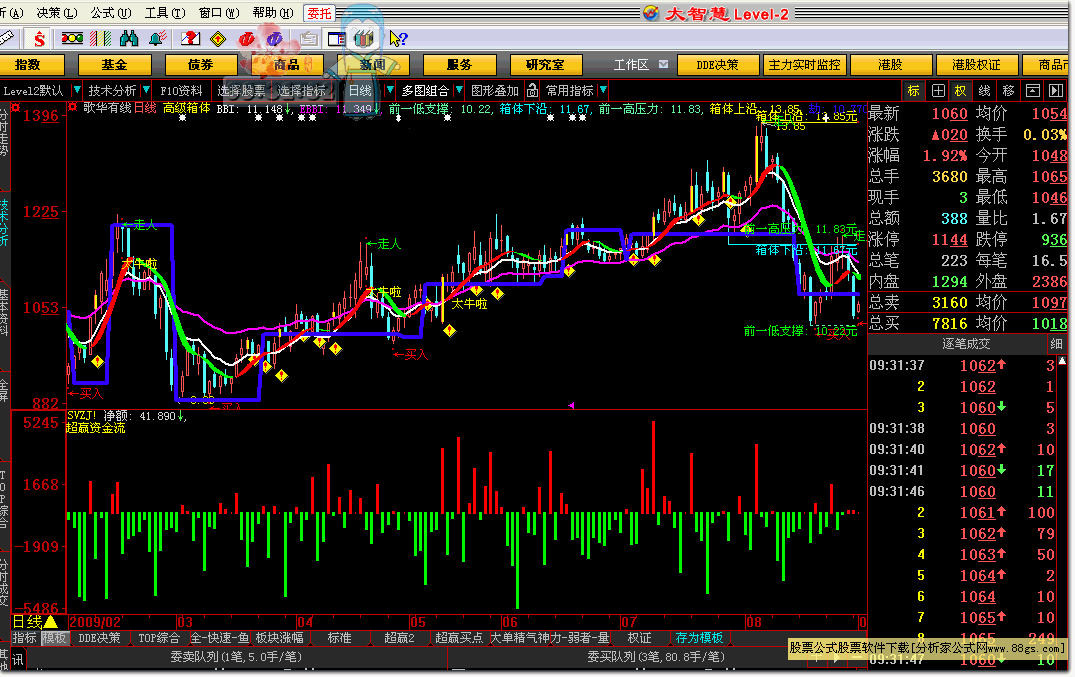This screenshot has height=677, width=1075.
Task: Click the alarm bell alert icon
Action: (x=158, y=38)
